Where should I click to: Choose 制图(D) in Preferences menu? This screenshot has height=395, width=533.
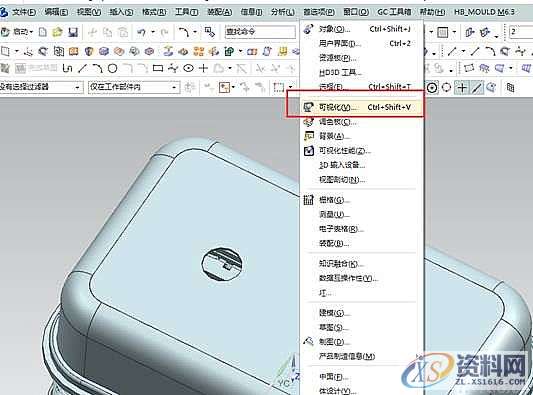(361, 342)
